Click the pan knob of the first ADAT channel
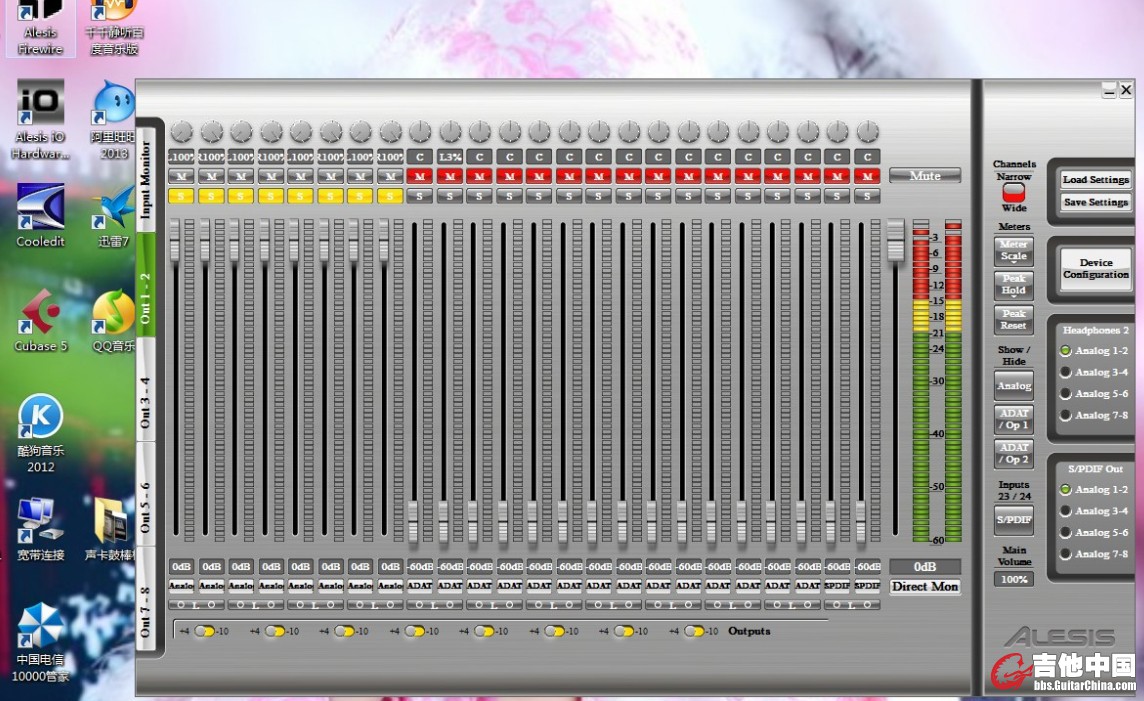 click(x=420, y=132)
